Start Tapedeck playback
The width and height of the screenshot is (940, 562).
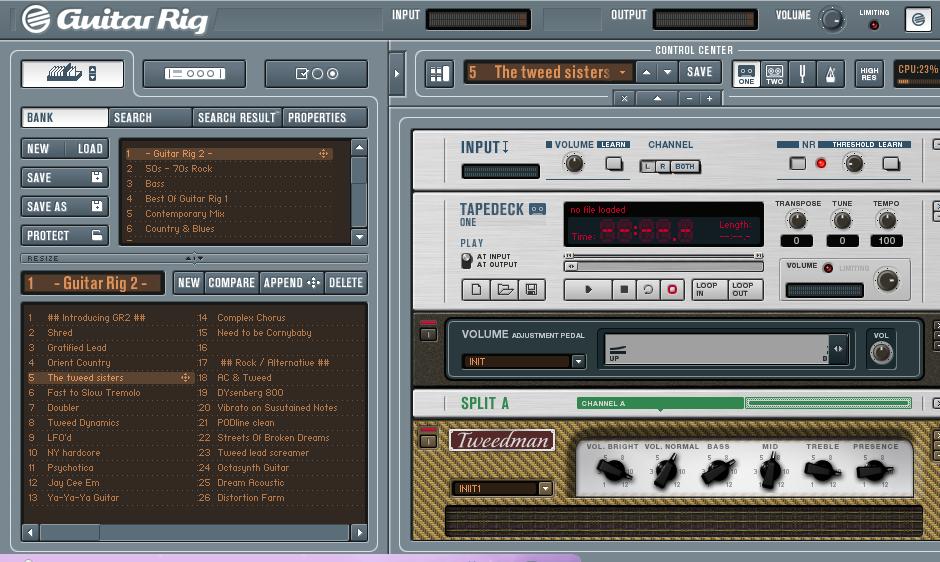(588, 290)
